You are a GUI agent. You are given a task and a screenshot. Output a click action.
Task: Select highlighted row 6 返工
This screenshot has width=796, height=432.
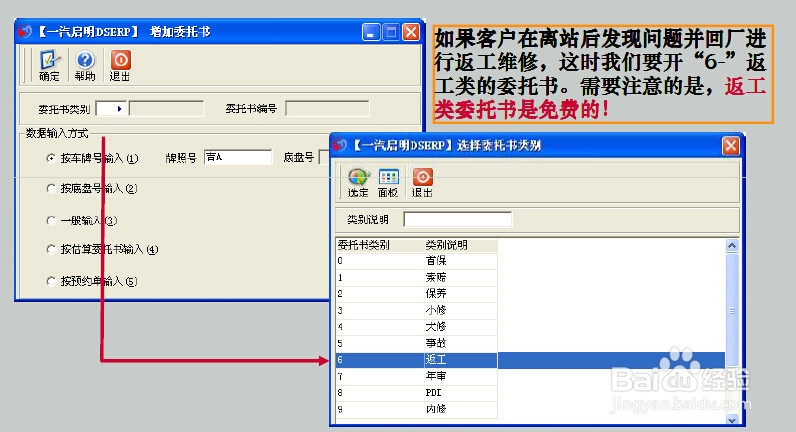click(x=530, y=360)
